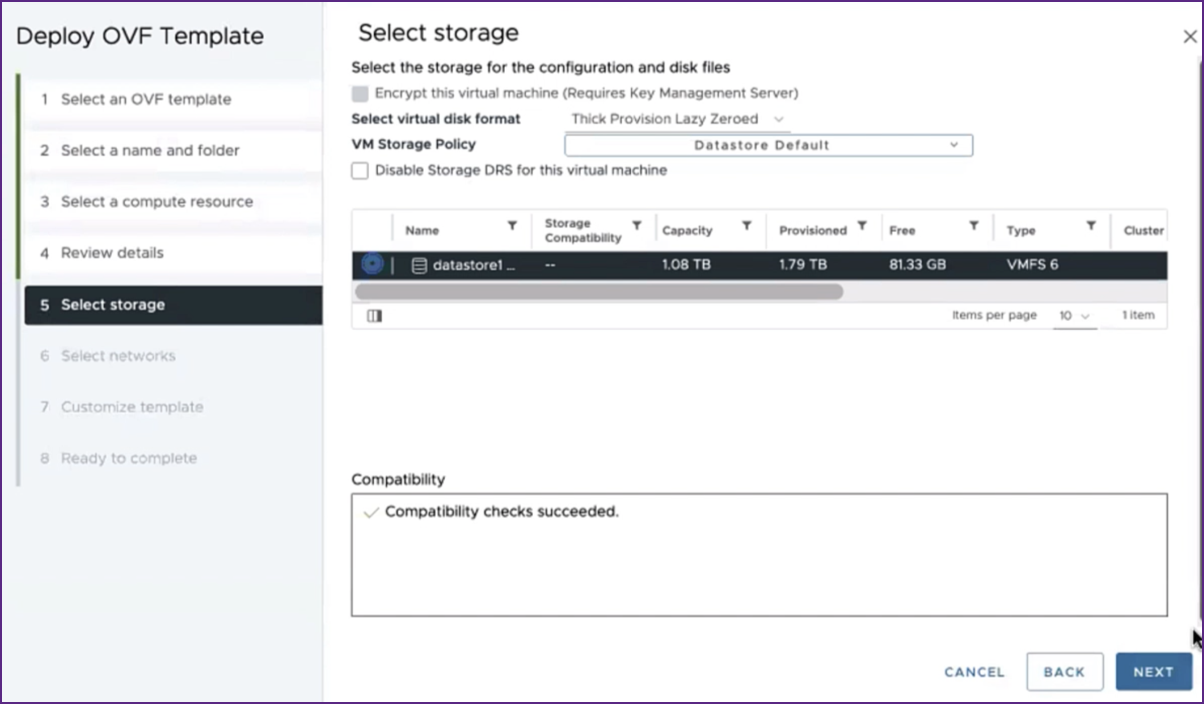Close the Deploy OVF Template dialog
Screen dimensions: 1204x704
click(x=1189, y=37)
